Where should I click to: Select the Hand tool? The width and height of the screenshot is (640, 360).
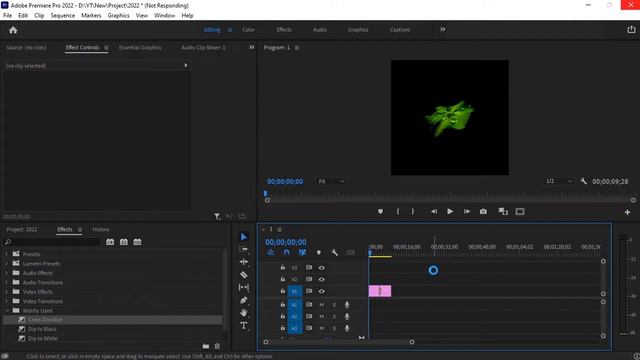(x=244, y=313)
